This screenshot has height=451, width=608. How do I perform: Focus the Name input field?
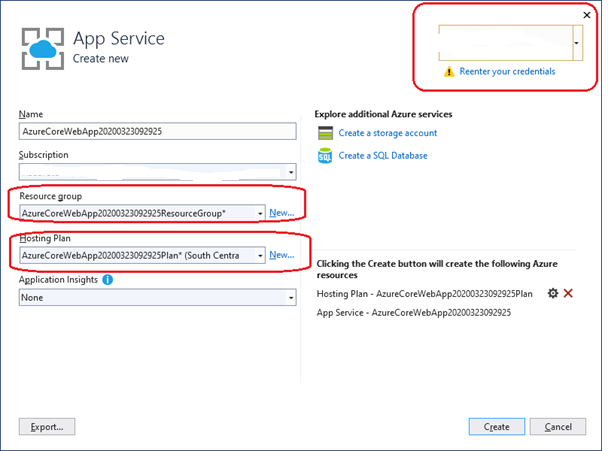click(158, 131)
